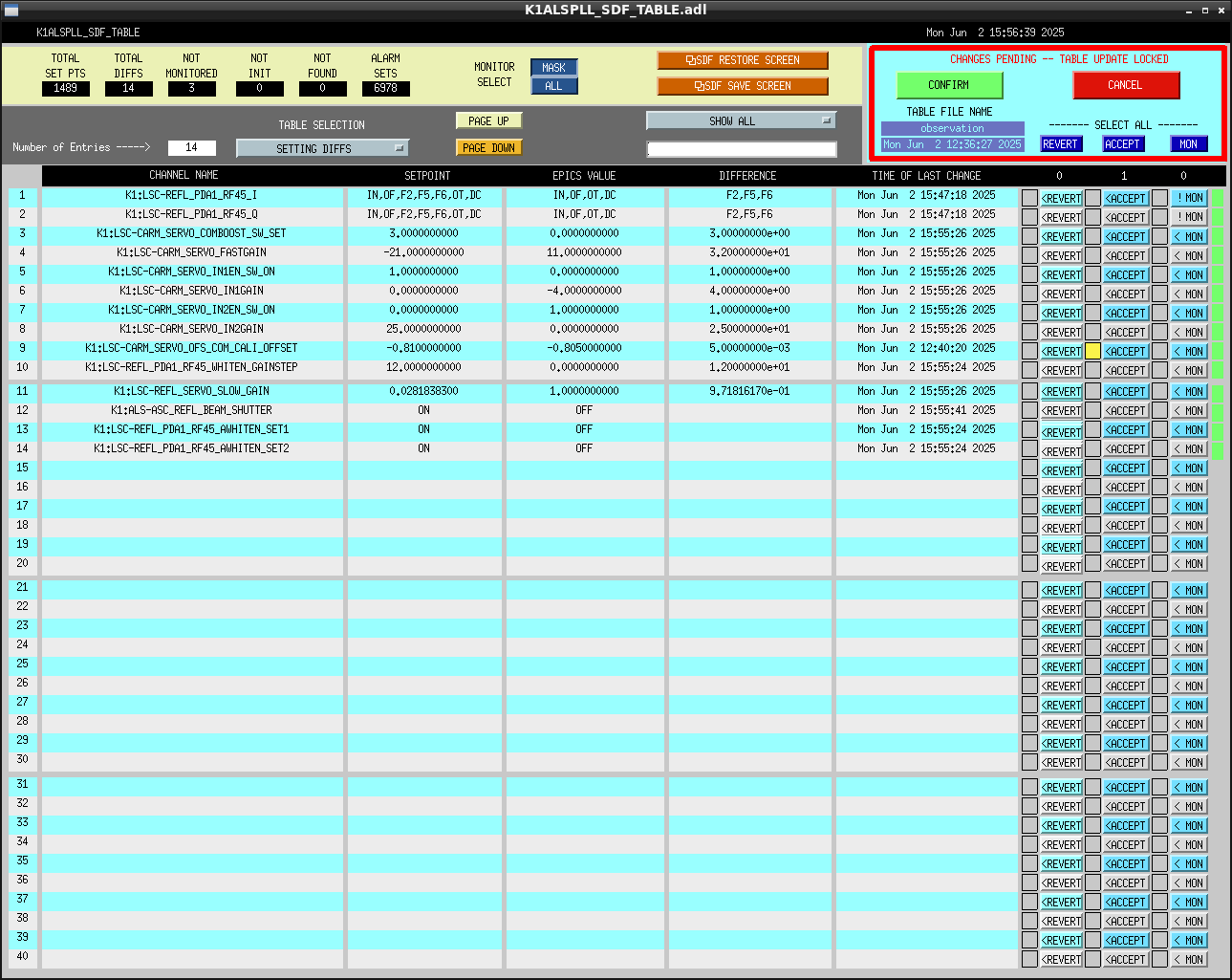Viewport: 1232px width, 980px height.
Task: Click REVERT under SELECT ALL
Action: 1060,144
